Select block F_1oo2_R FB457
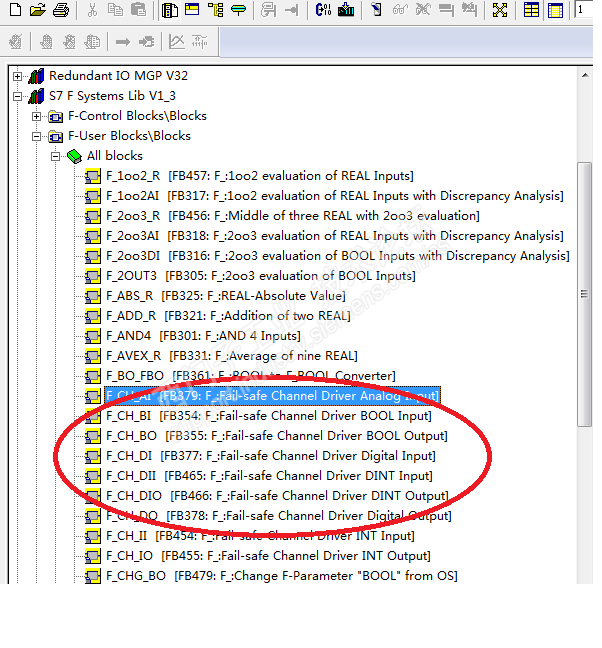Viewport: 602px width, 648px height. (260, 176)
